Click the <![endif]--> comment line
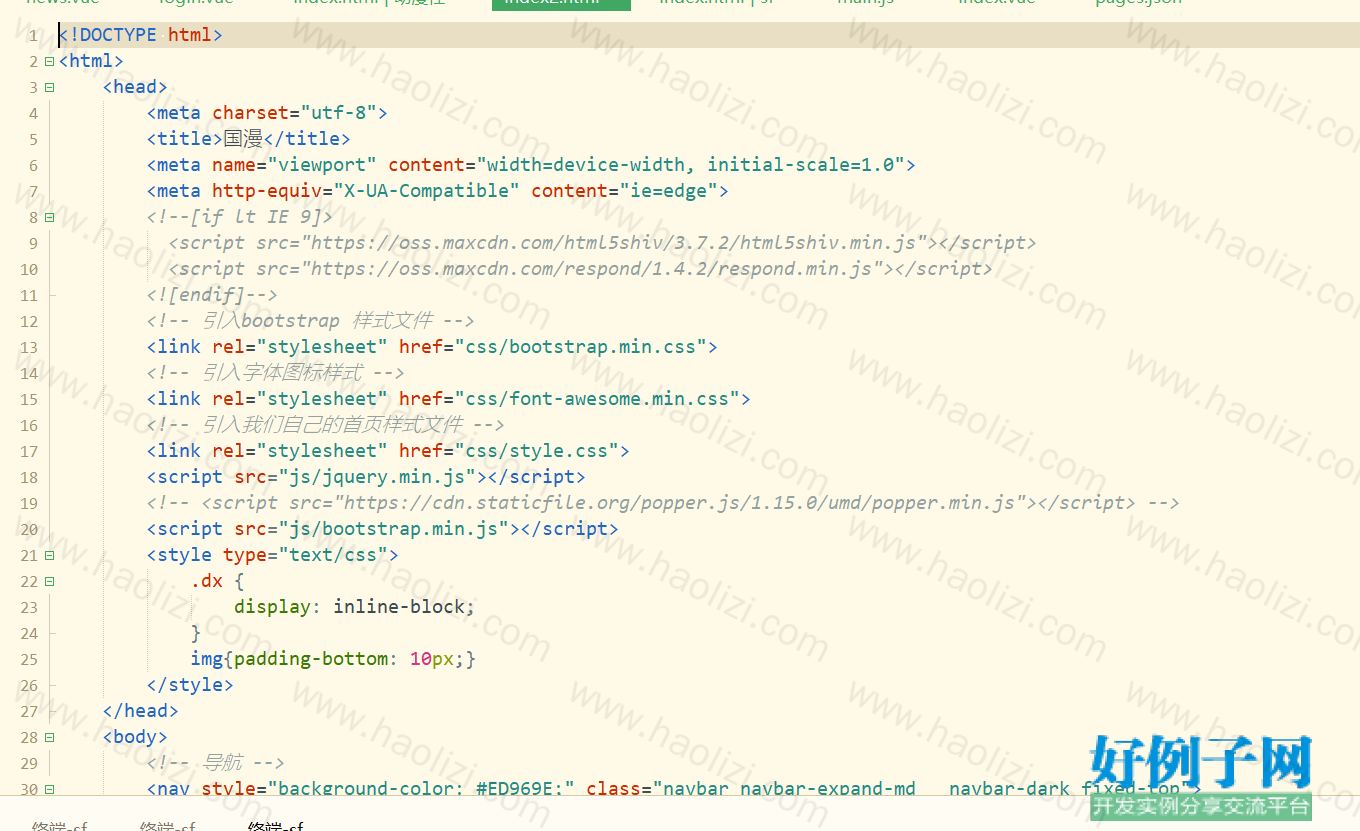Image resolution: width=1360 pixels, height=831 pixels. [x=212, y=295]
